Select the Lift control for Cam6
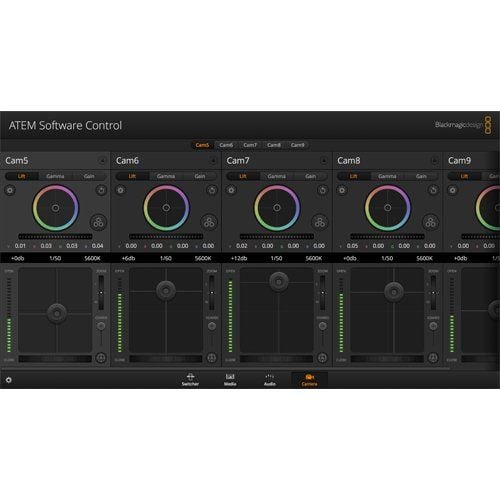500x500 pixels. pos(132,176)
